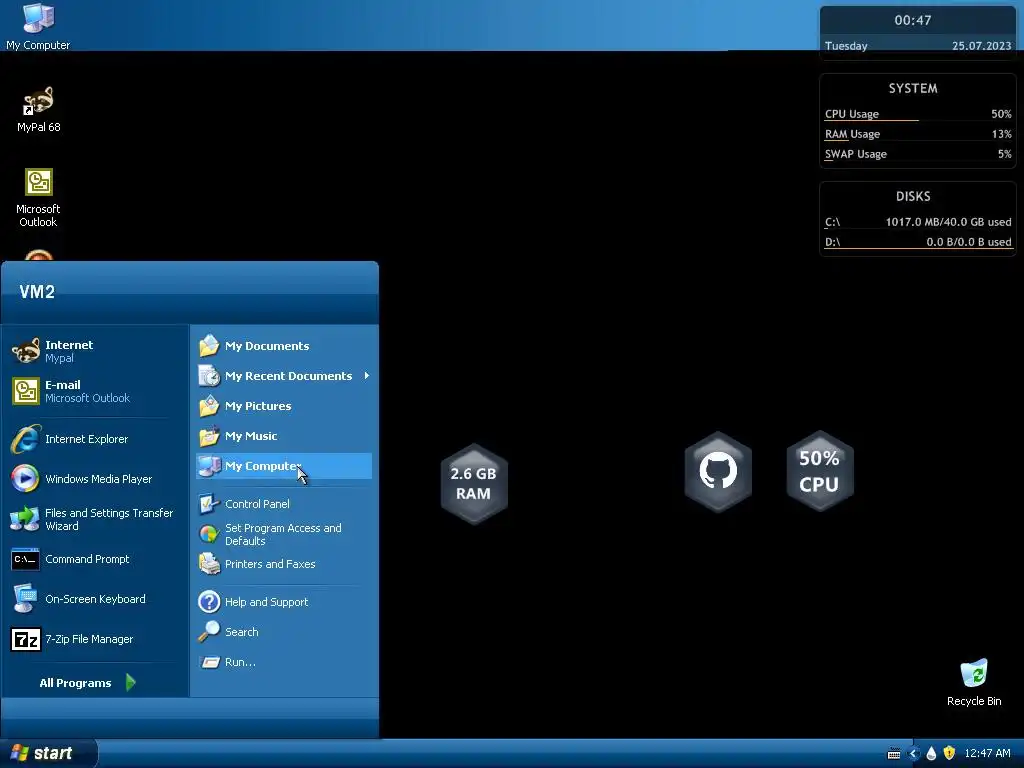This screenshot has height=768, width=1024.
Task: Select My Computer in the Start menu
Action: pos(283,466)
